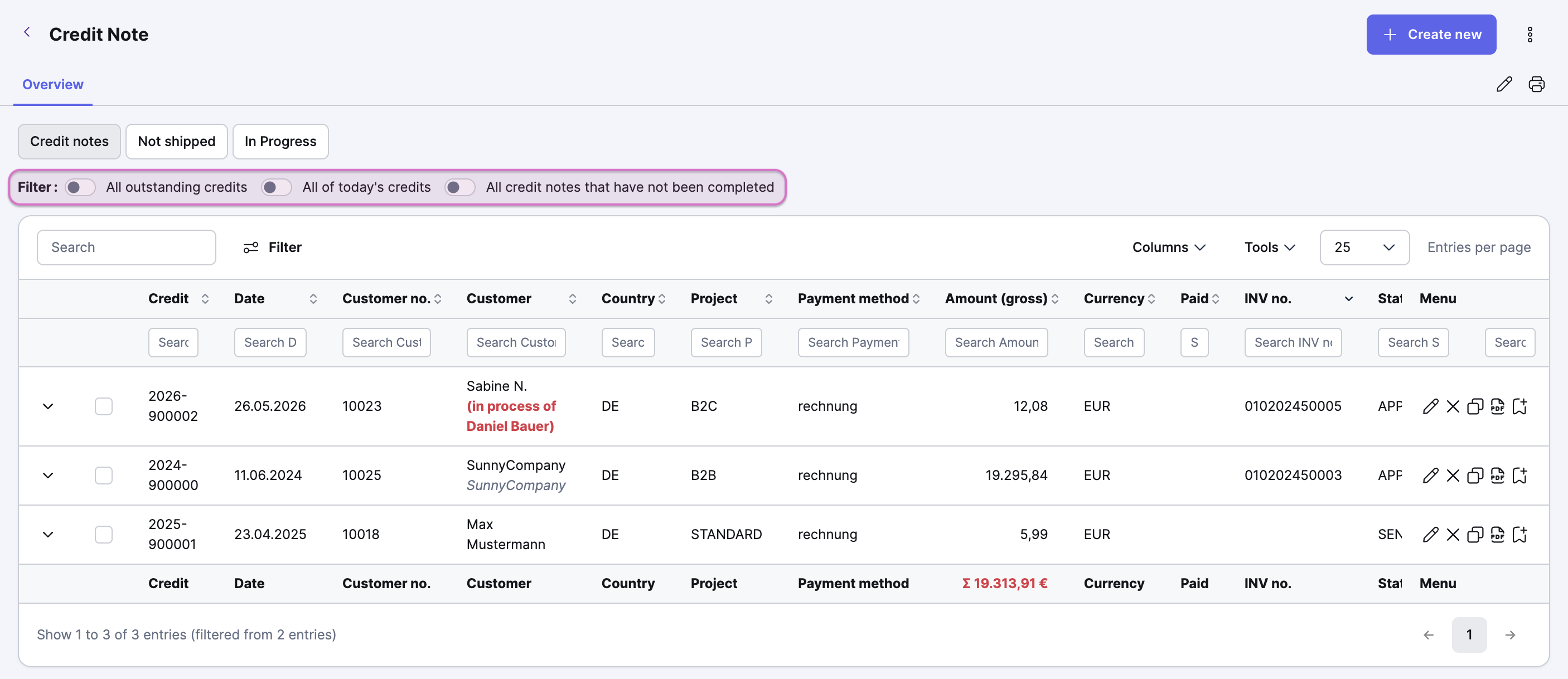Go back using the left arrow icon
This screenshot has height=679, width=1568.
(27, 32)
